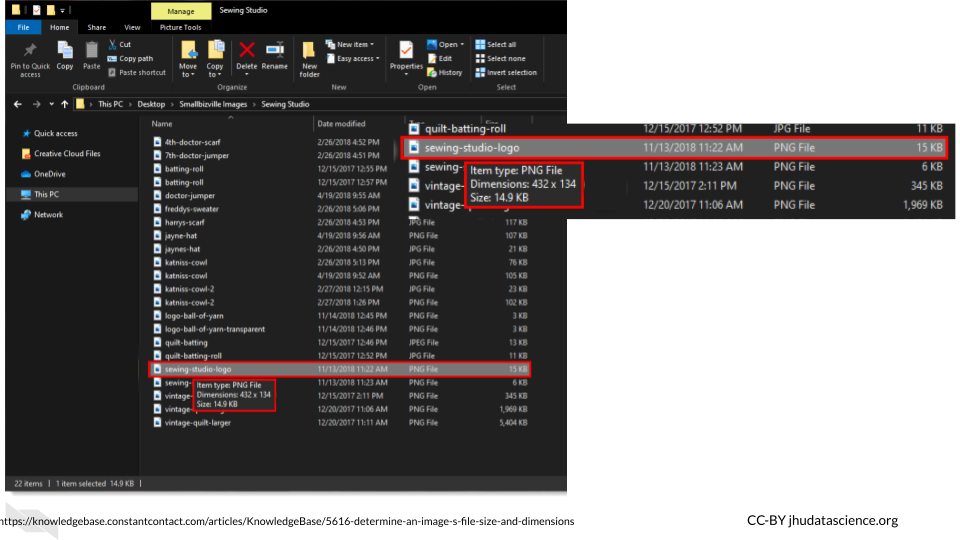Navigate back with the left arrow
960x540 pixels.
click(18, 104)
